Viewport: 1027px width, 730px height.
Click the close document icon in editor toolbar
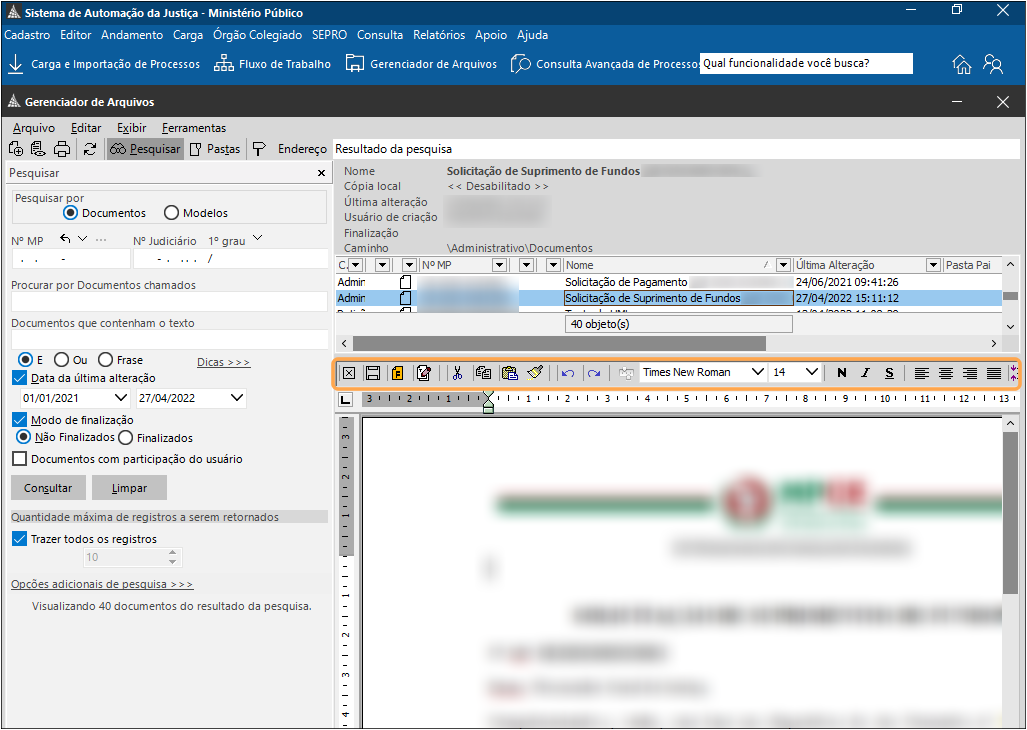(x=349, y=373)
